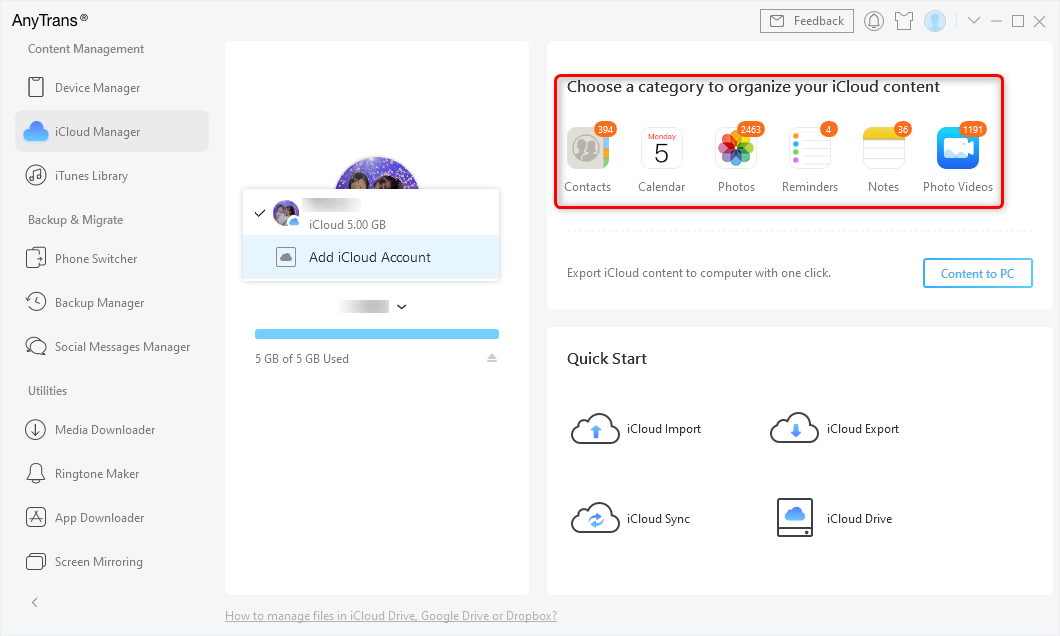1060x636 pixels.
Task: Start the iCloud Import quick action
Action: (635, 429)
